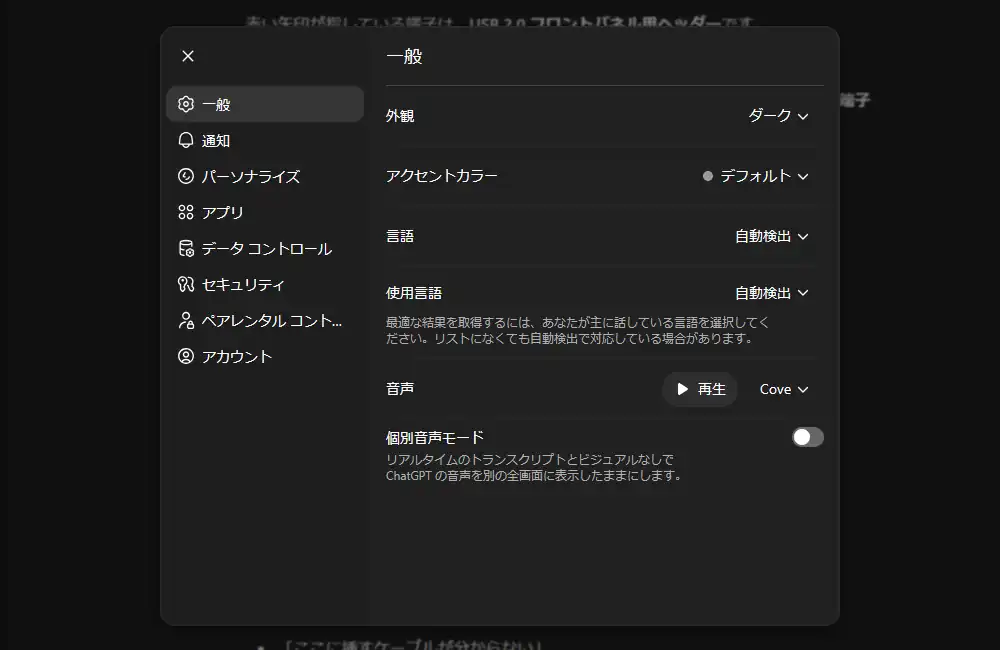Open the 言語 自動検出 dropdown
Viewport: 1000px width, 650px height.
click(x=771, y=235)
